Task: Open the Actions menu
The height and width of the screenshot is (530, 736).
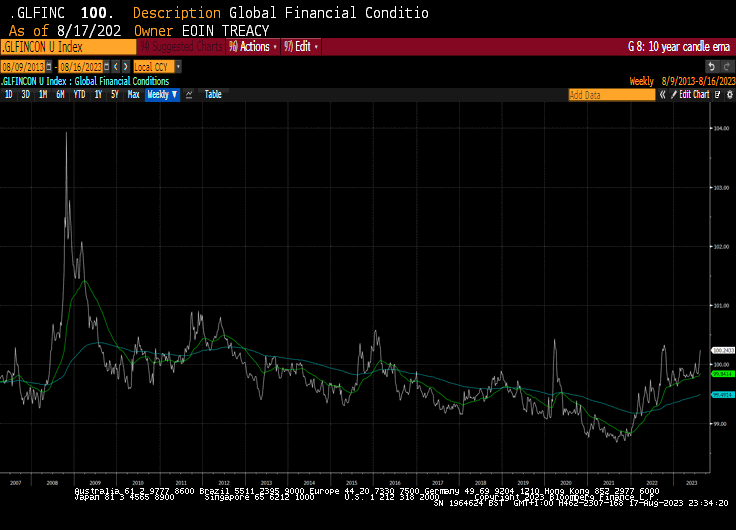Action: click(x=253, y=46)
